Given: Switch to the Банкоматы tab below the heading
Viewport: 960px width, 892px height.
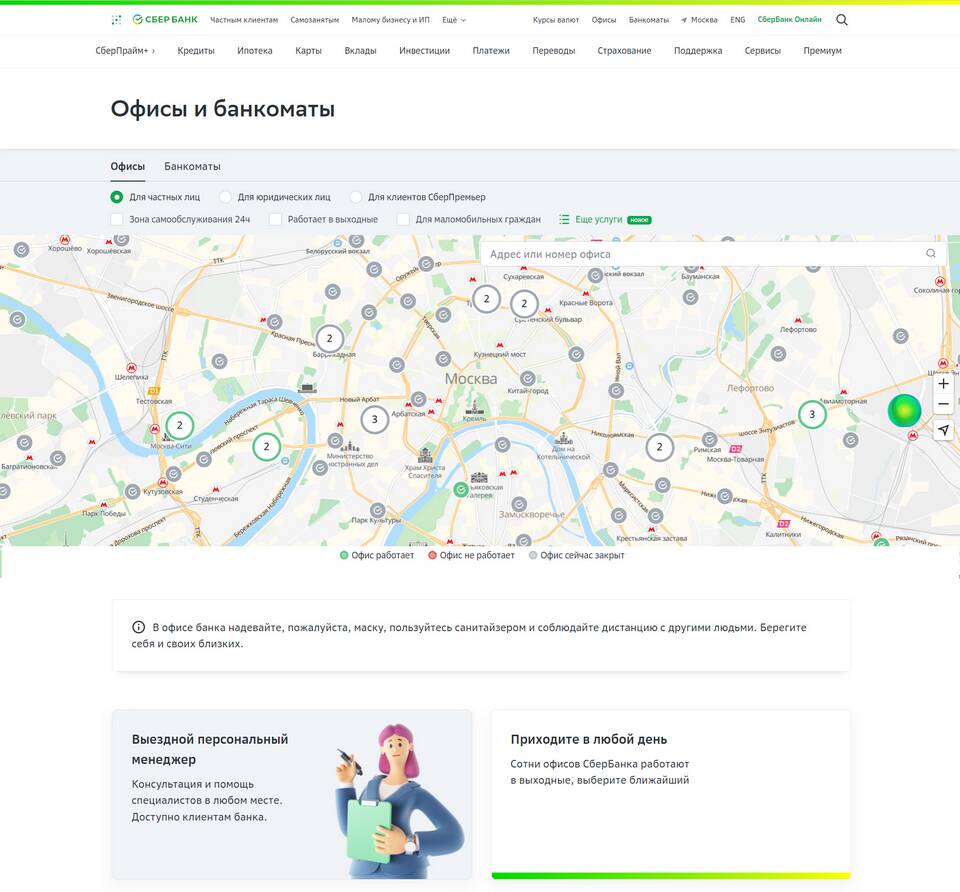Looking at the screenshot, I should (x=192, y=167).
